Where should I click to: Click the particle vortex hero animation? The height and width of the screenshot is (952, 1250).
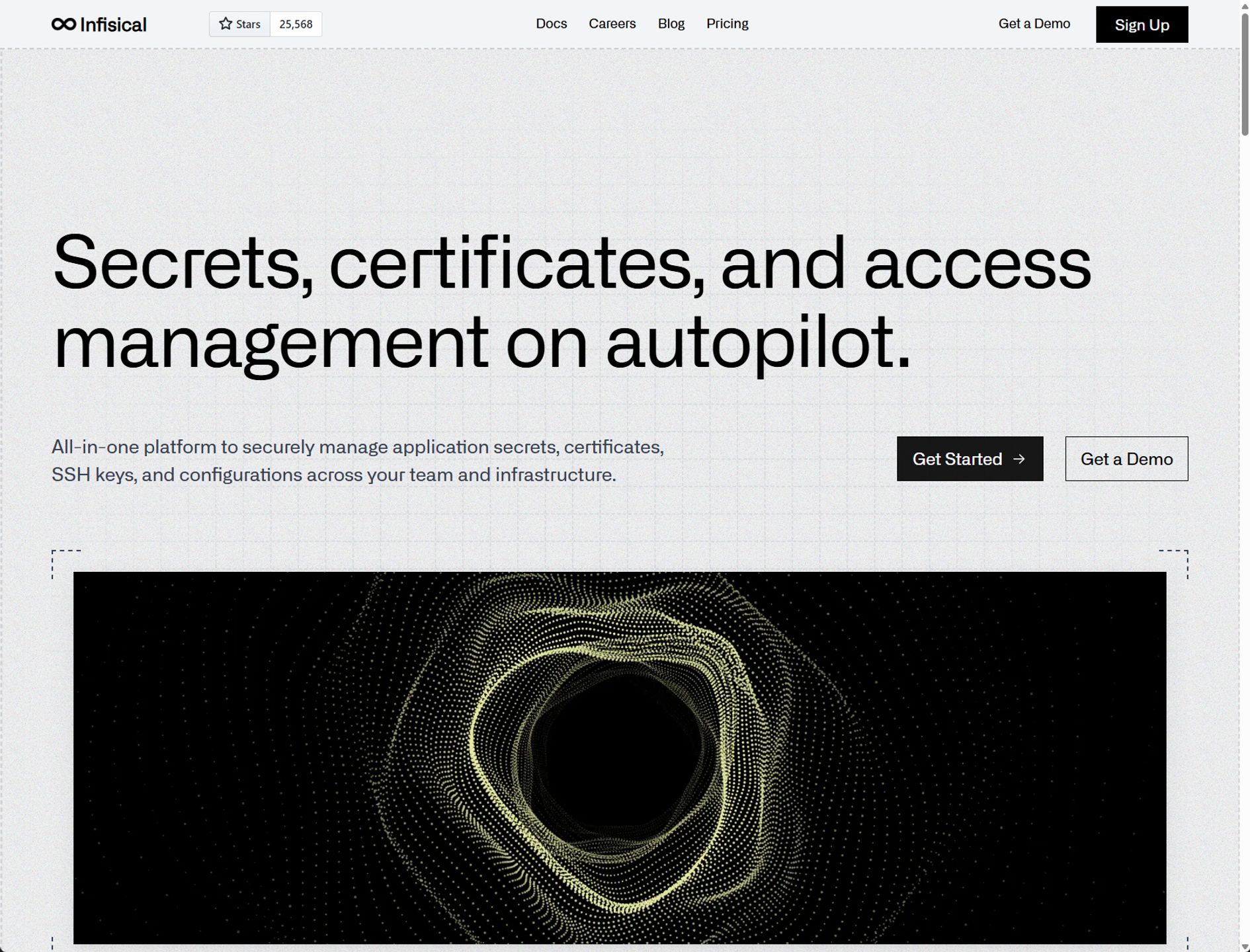[x=620, y=758]
